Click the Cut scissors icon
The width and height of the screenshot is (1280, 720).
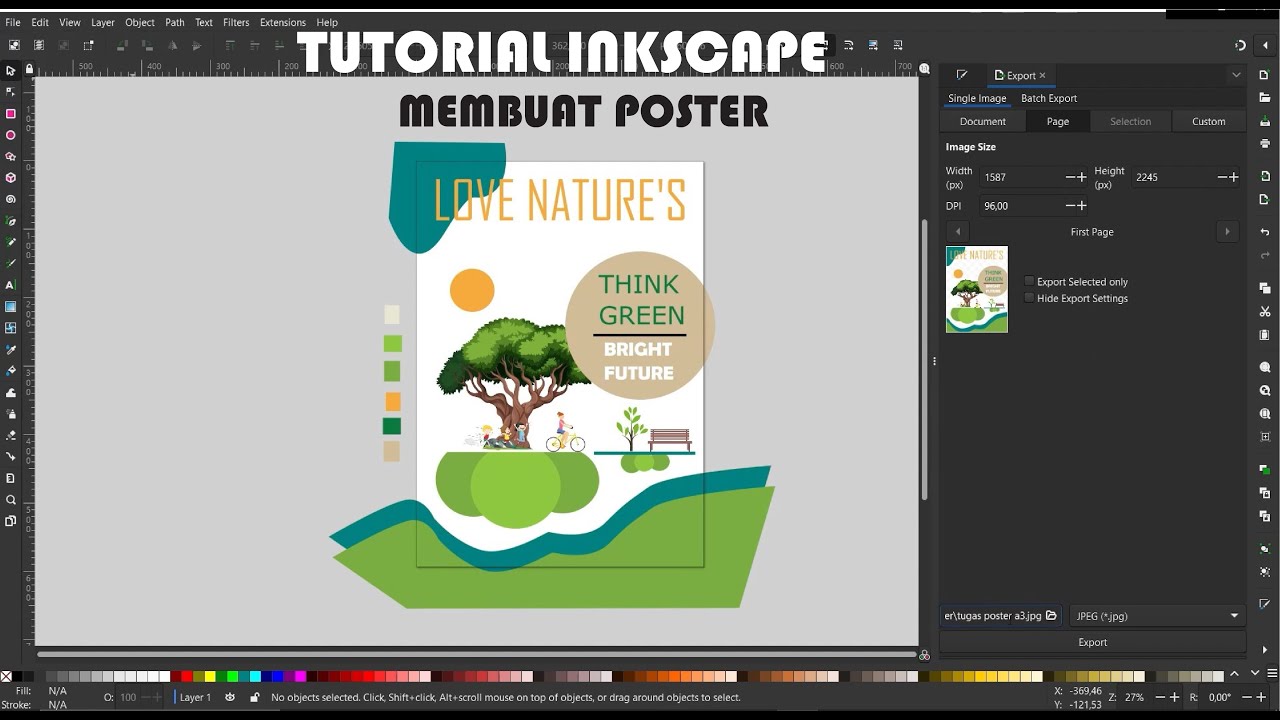click(x=1265, y=311)
